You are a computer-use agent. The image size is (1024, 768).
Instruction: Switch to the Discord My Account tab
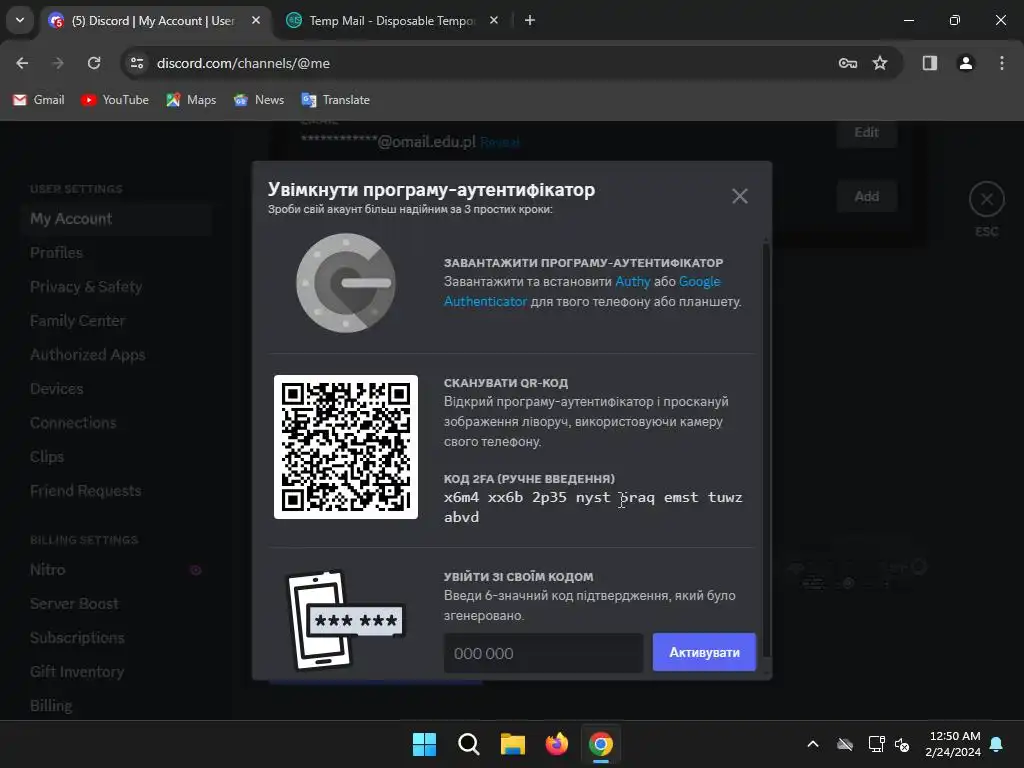click(153, 21)
